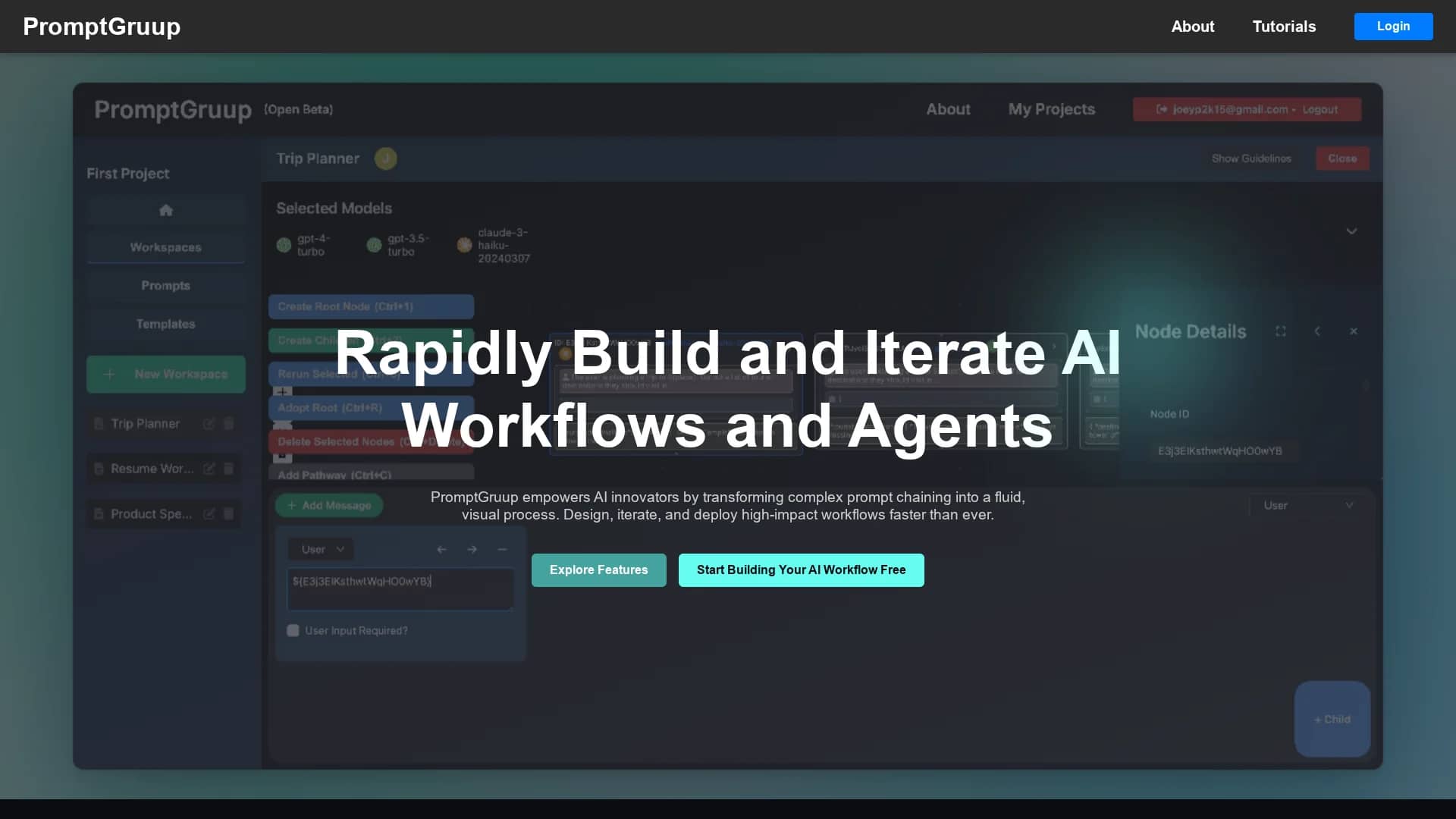Image resolution: width=1456 pixels, height=819 pixels.
Task: Close the Node Details panel
Action: 1354,331
